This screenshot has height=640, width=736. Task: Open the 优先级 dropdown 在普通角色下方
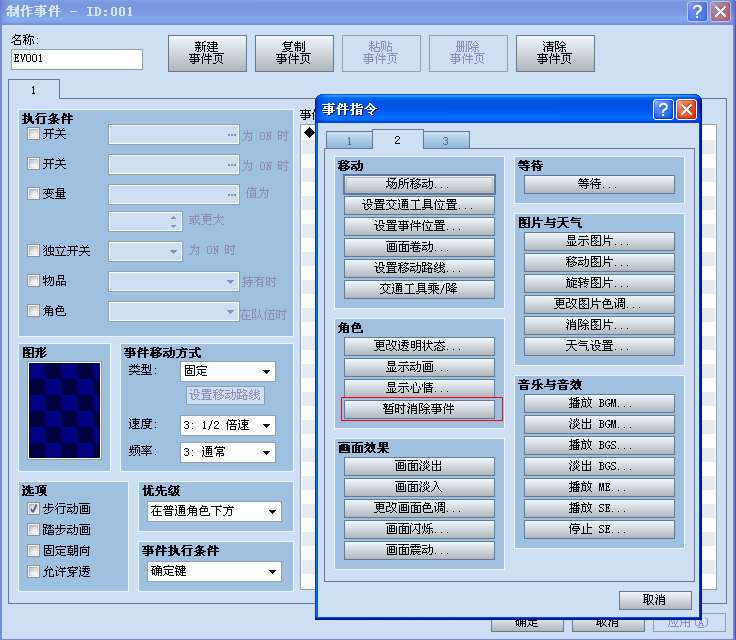tap(215, 511)
